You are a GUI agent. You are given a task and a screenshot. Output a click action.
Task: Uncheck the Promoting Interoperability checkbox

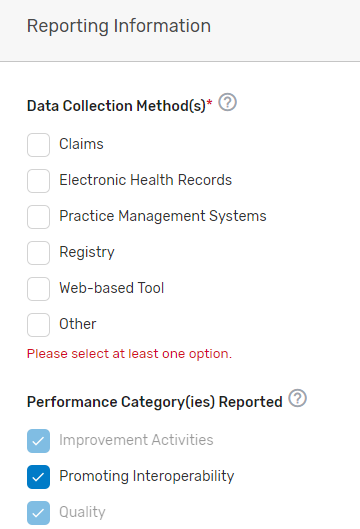(x=38, y=477)
